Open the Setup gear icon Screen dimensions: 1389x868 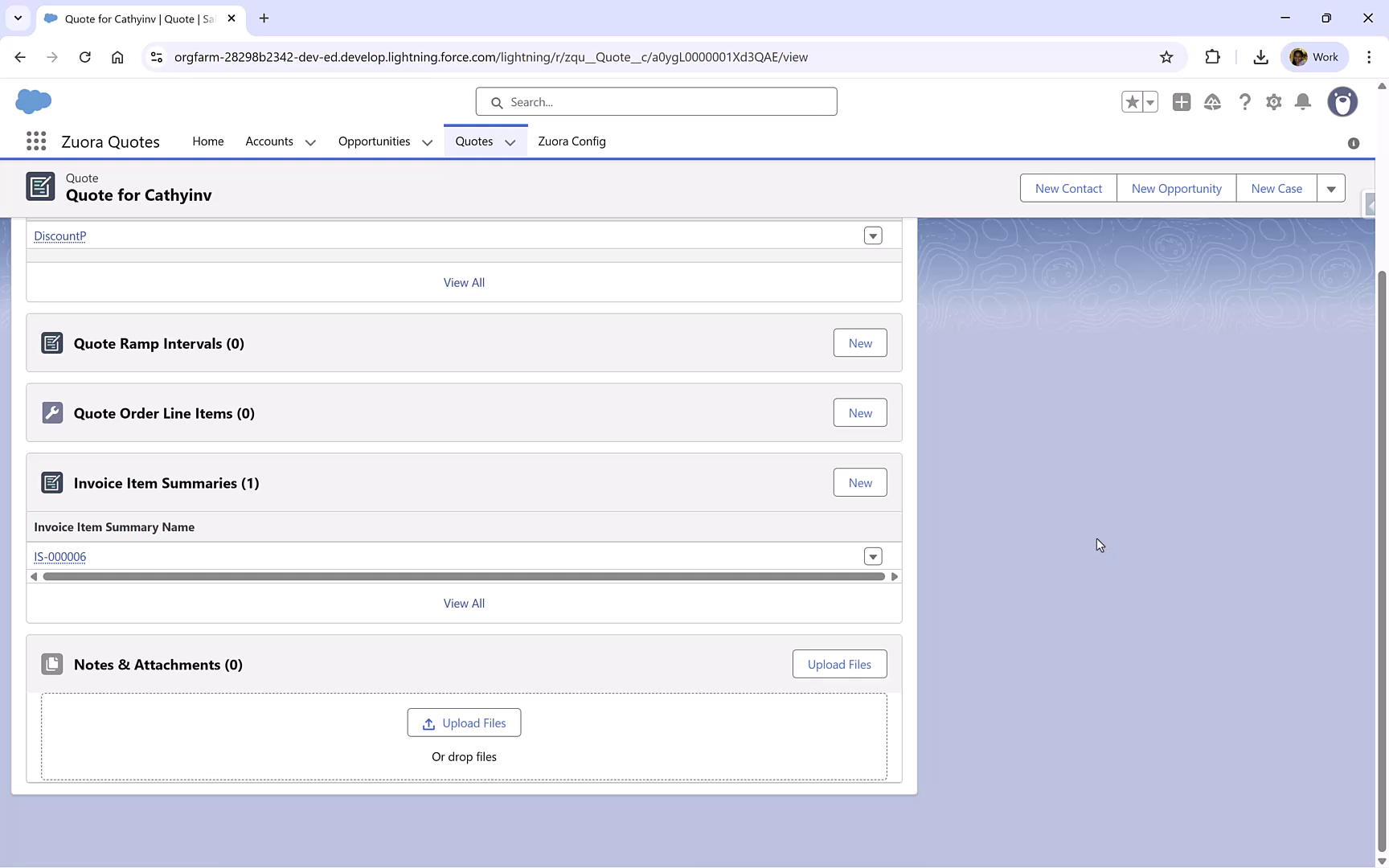[1274, 101]
